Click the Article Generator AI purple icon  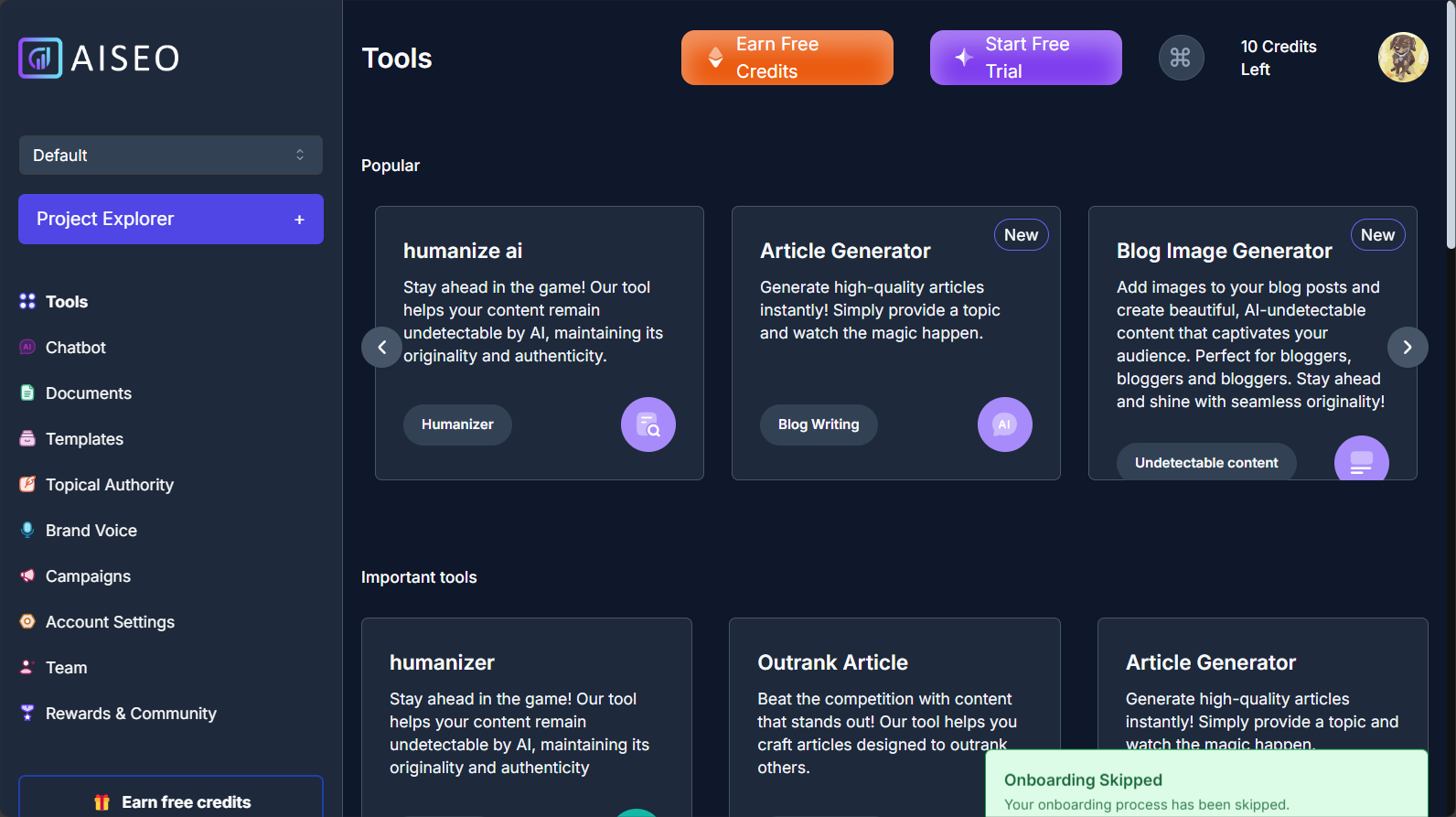[1005, 425]
